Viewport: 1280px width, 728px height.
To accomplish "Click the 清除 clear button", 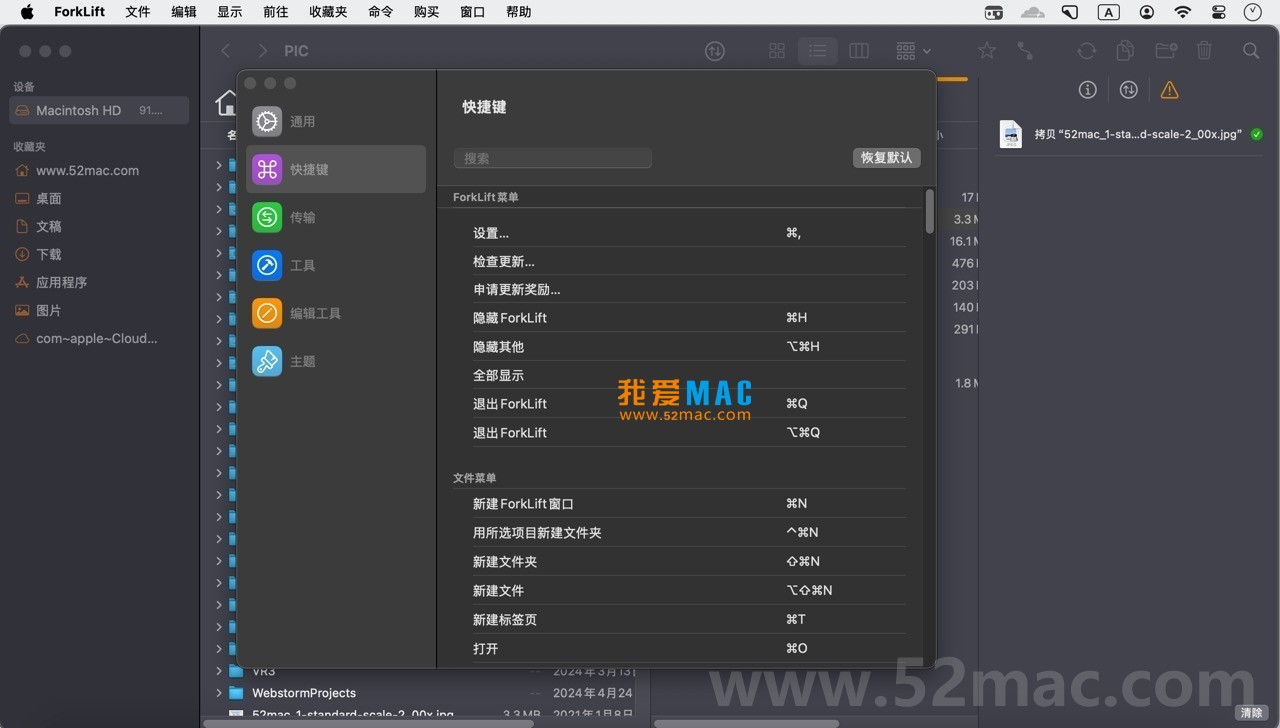I will tap(1252, 713).
